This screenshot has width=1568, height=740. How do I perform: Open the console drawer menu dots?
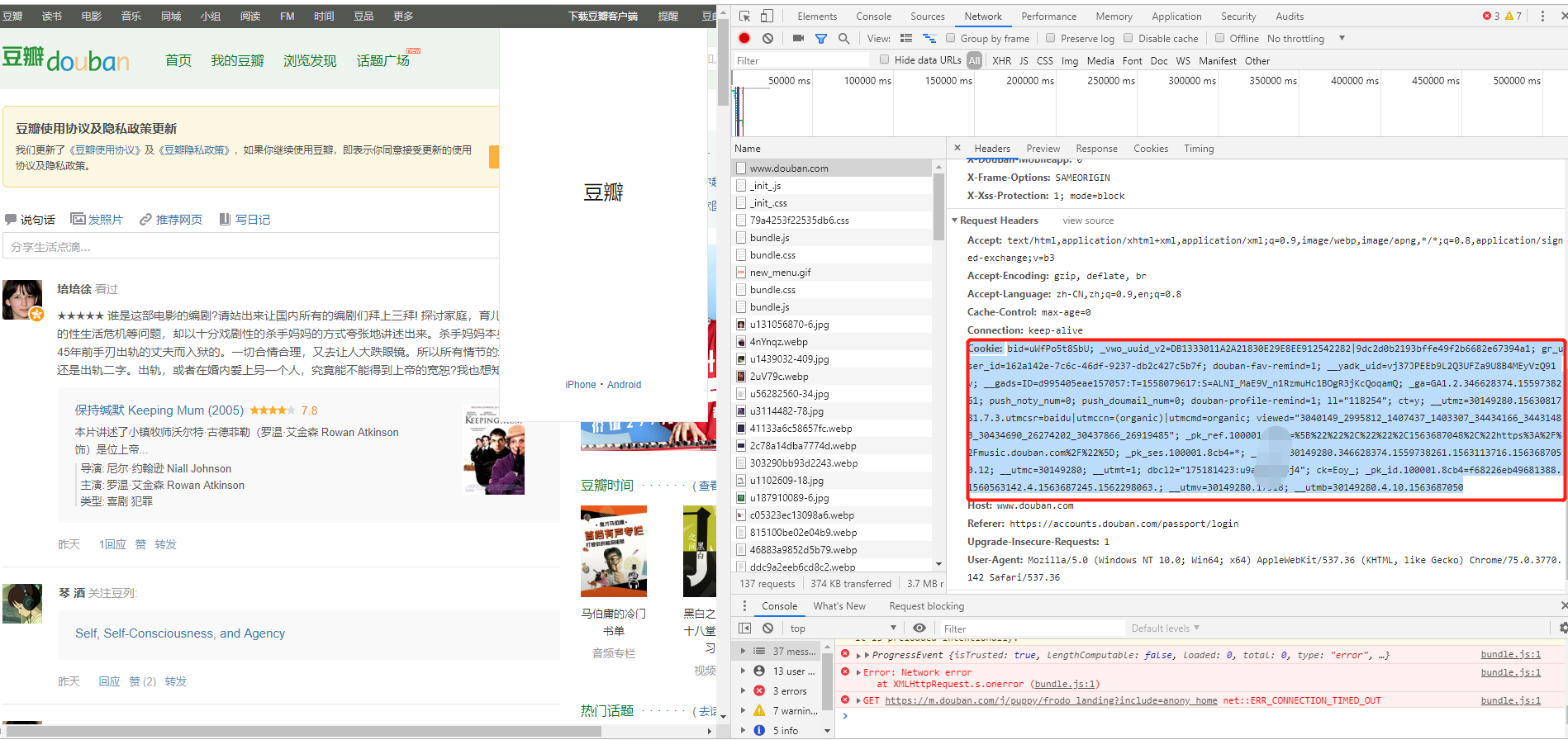point(744,605)
